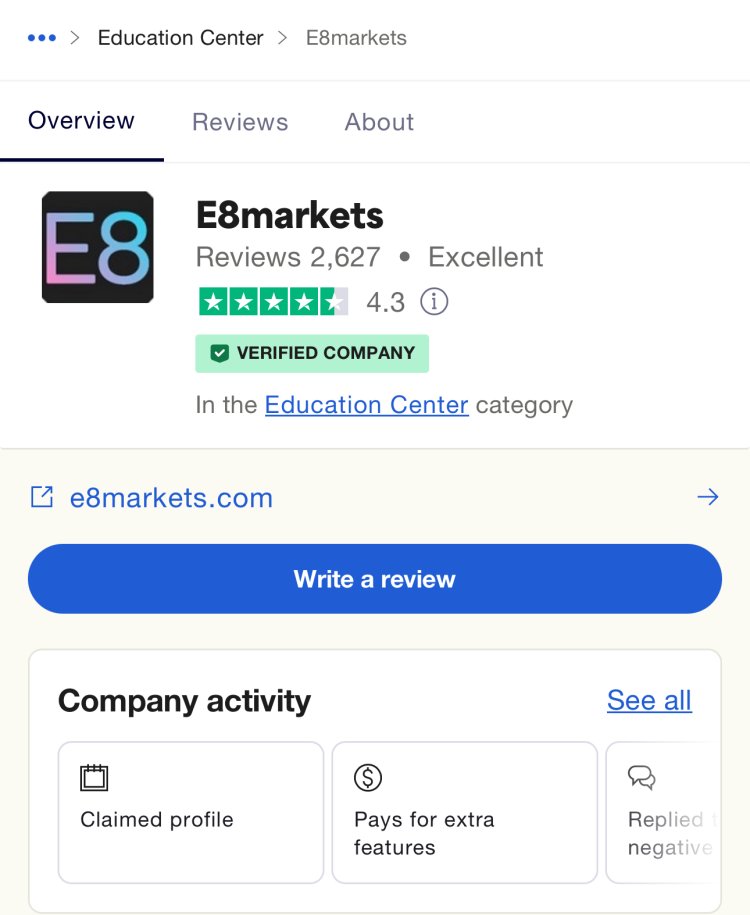Open the About tab
The width and height of the screenshot is (750, 915).
click(379, 122)
